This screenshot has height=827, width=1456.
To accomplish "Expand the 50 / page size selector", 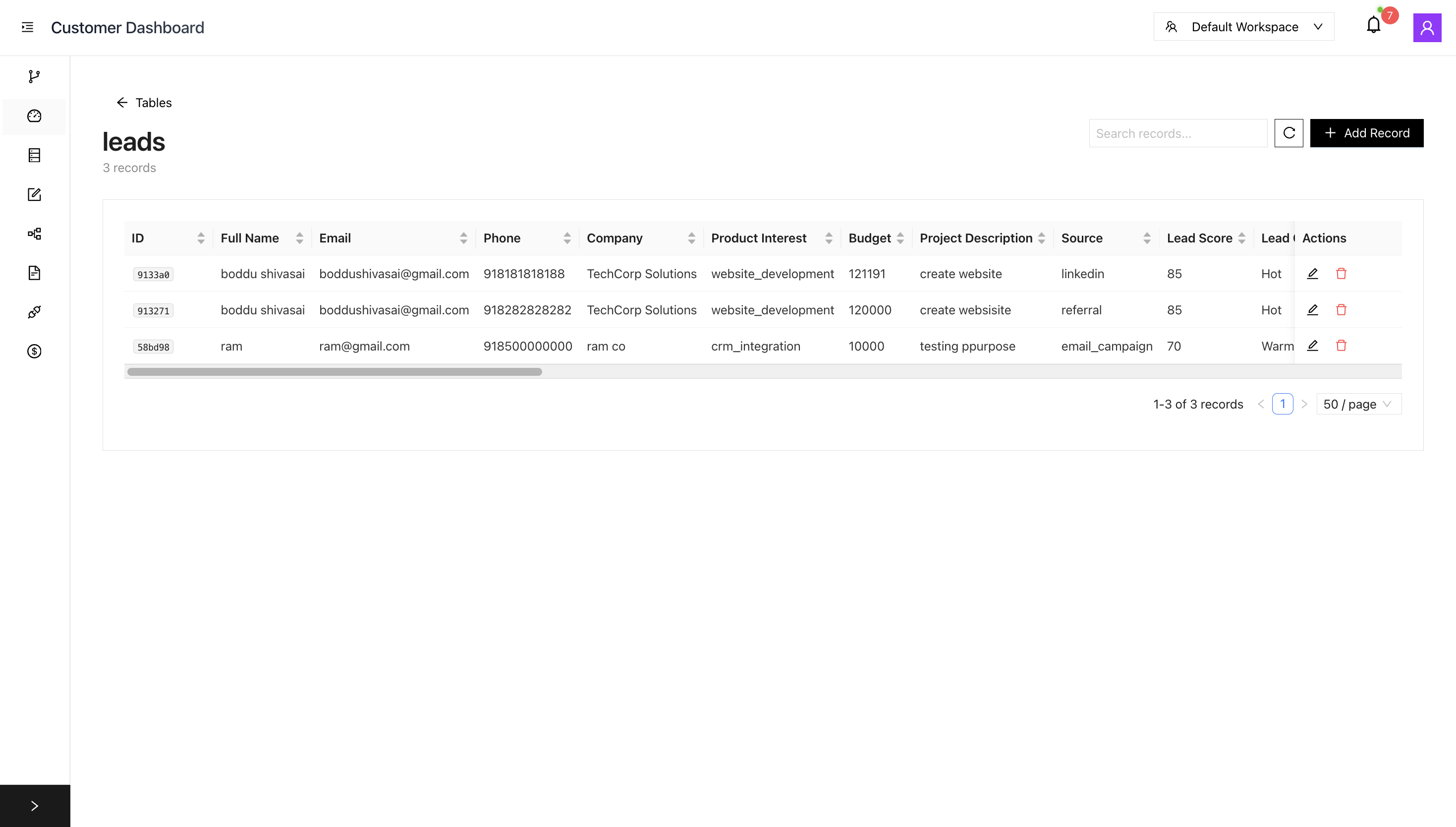I will [1358, 404].
